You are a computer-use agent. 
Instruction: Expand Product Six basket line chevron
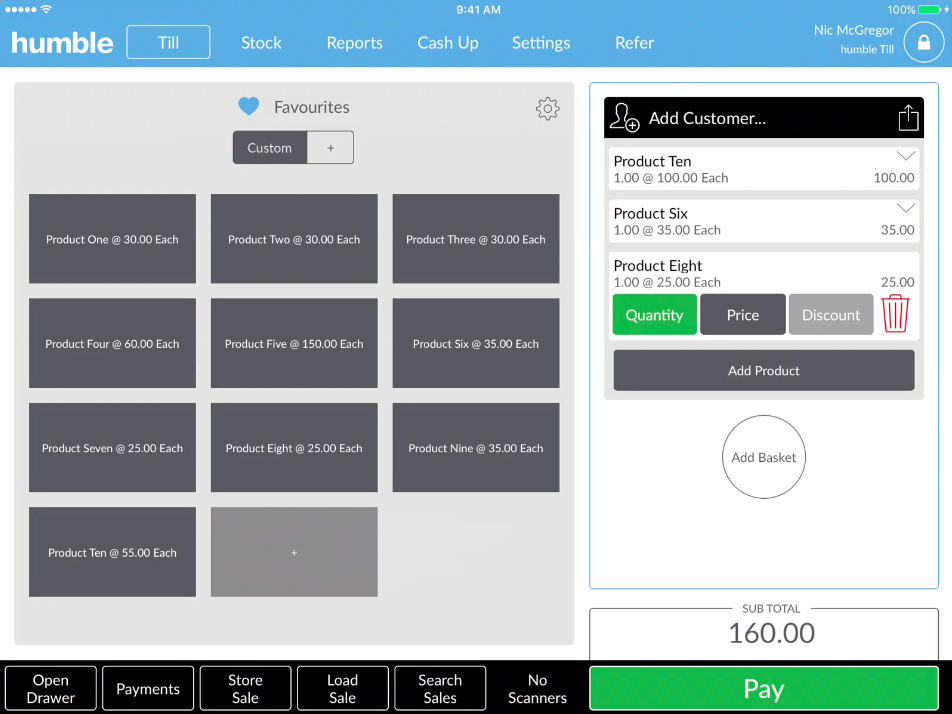(x=906, y=208)
